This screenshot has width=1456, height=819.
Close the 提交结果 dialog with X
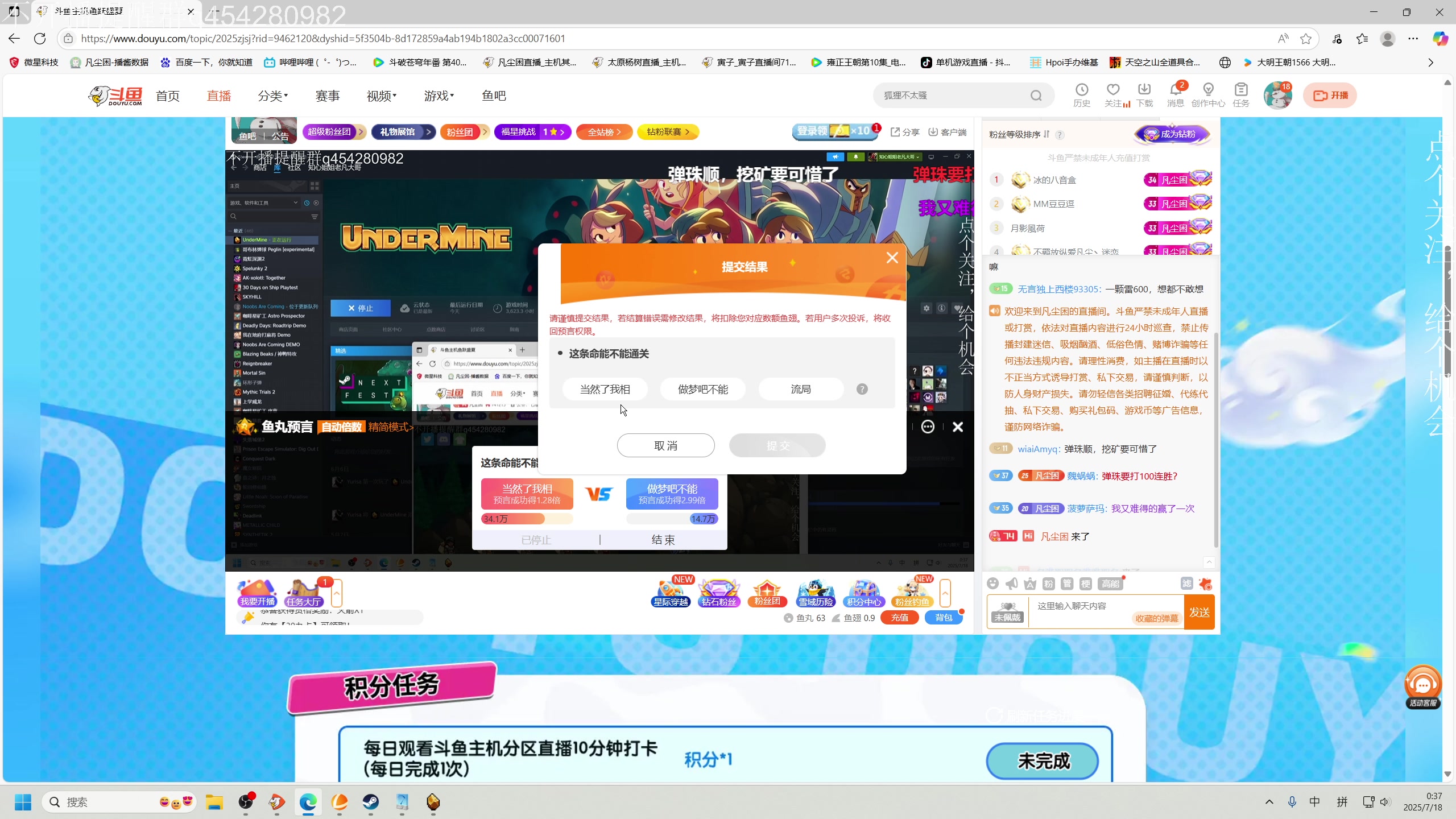[x=892, y=258]
